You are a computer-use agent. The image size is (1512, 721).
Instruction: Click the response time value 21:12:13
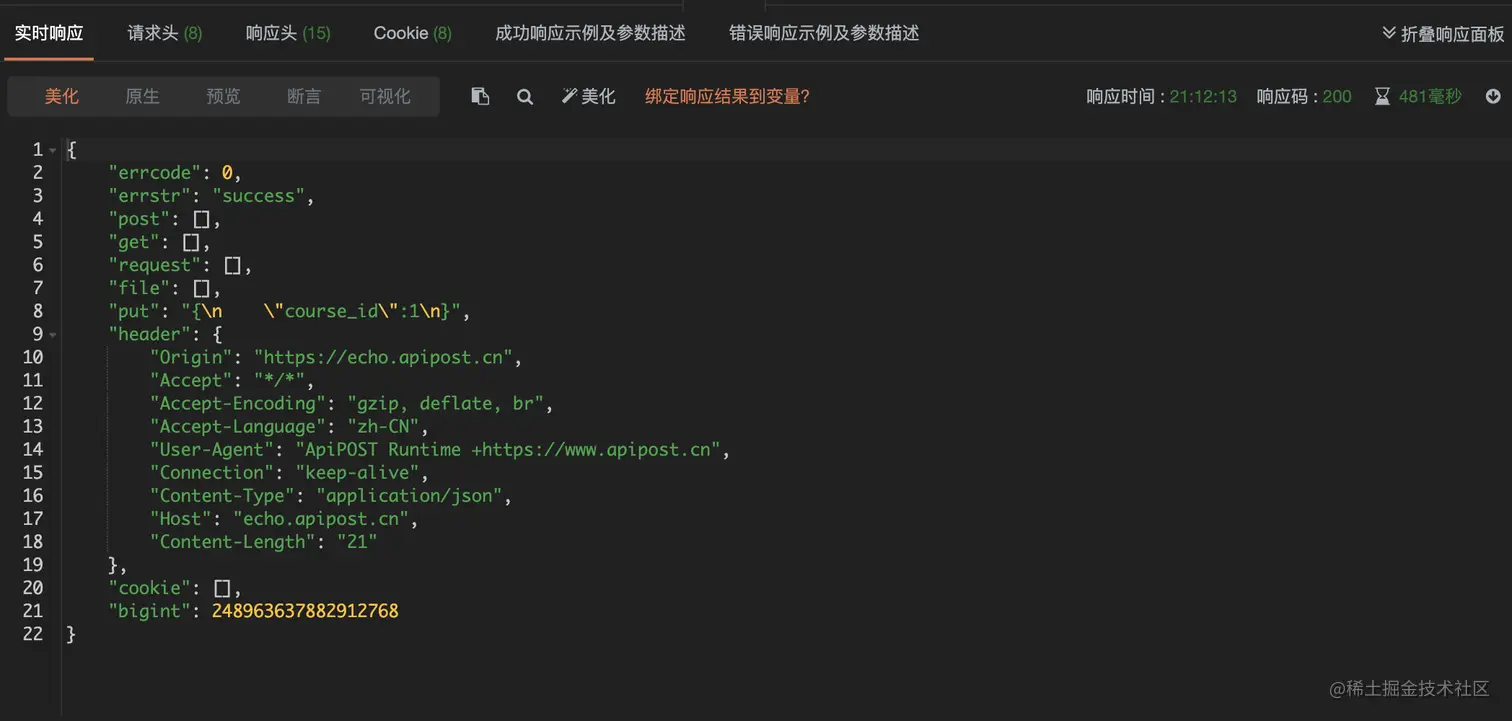(1203, 97)
